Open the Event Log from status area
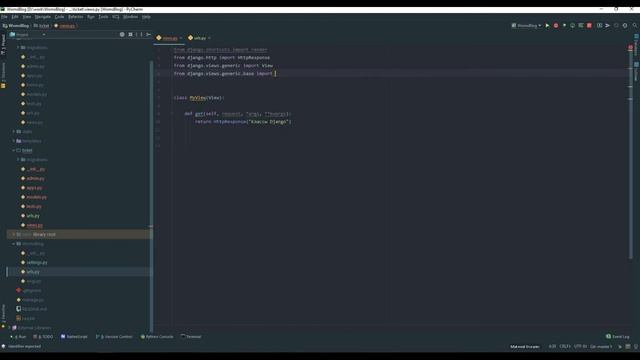 click(618, 337)
